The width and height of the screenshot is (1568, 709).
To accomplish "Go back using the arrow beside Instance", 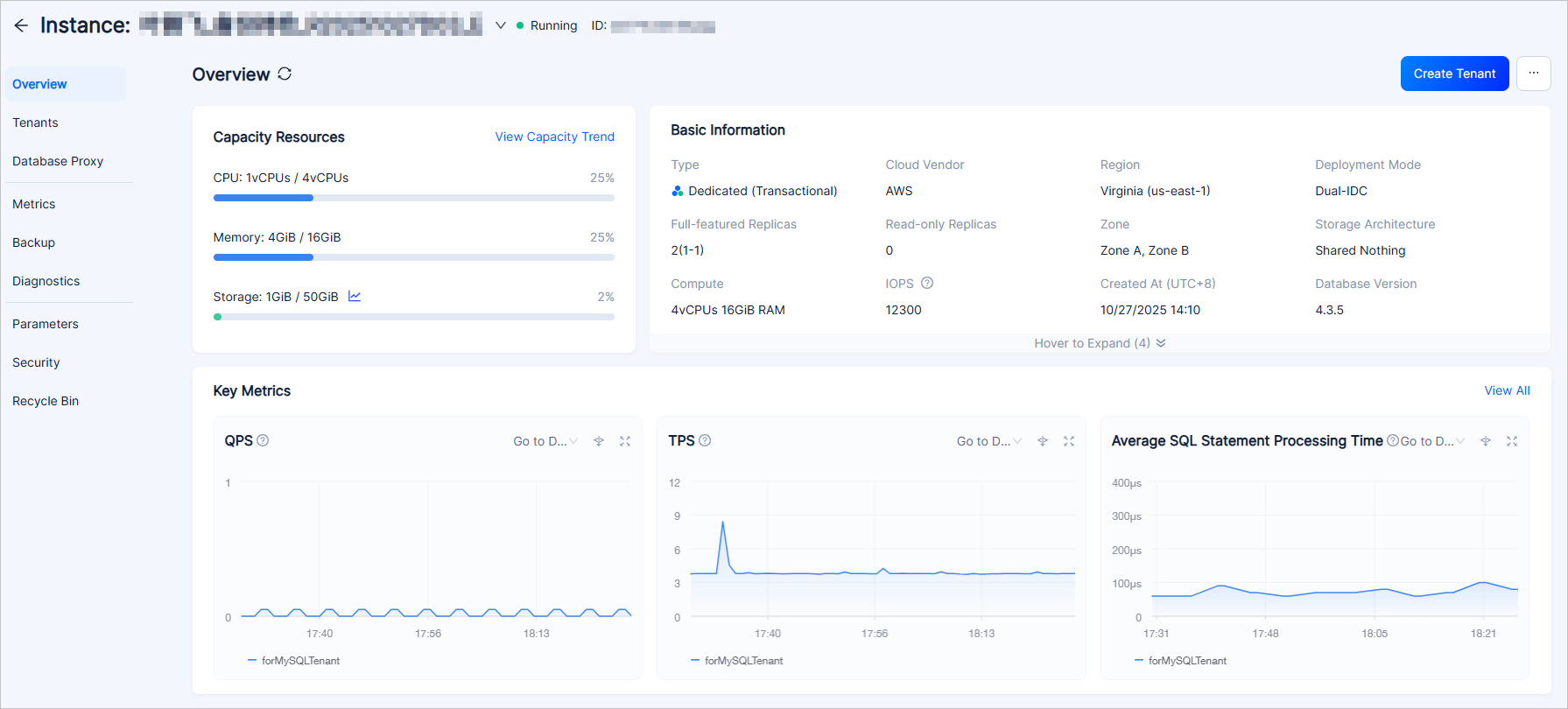I will pyautogui.click(x=21, y=25).
